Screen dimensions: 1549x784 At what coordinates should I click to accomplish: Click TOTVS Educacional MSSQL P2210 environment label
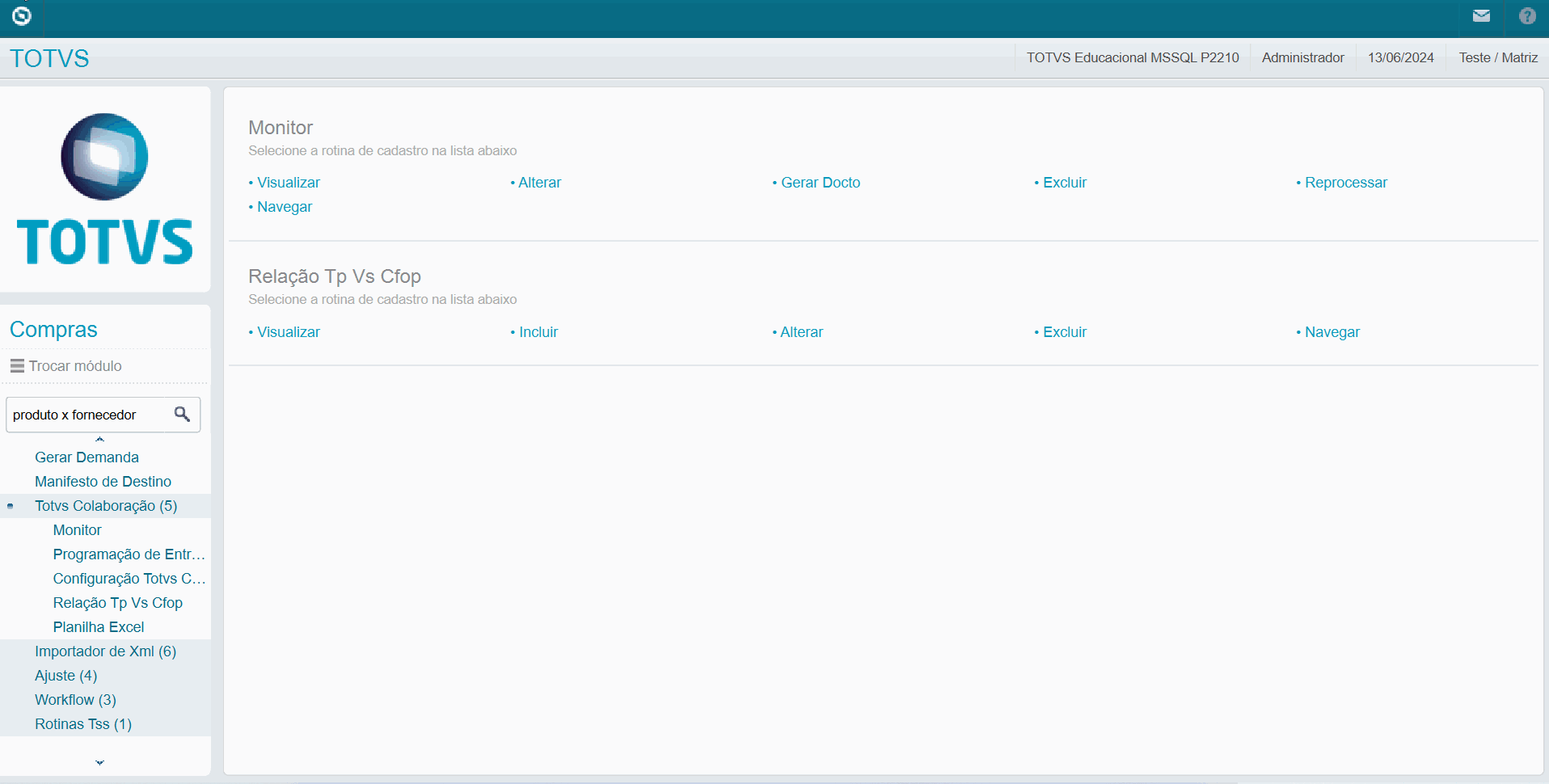tap(1133, 57)
